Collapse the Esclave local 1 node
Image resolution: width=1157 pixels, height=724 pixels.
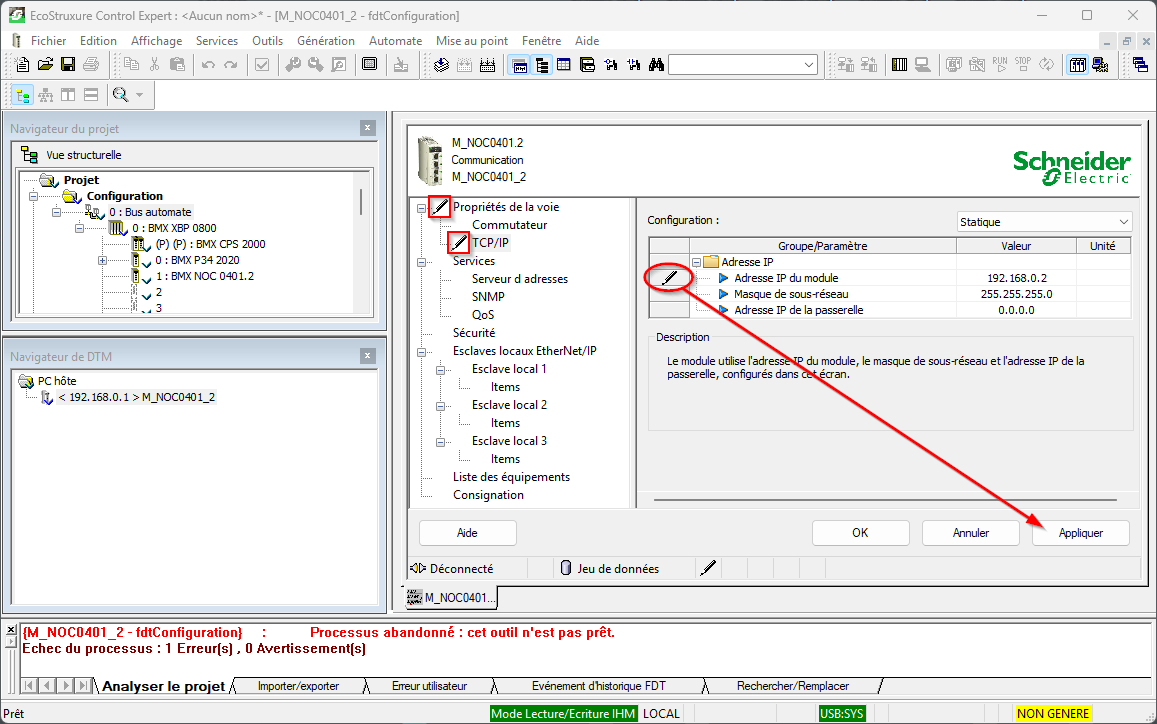click(x=441, y=369)
